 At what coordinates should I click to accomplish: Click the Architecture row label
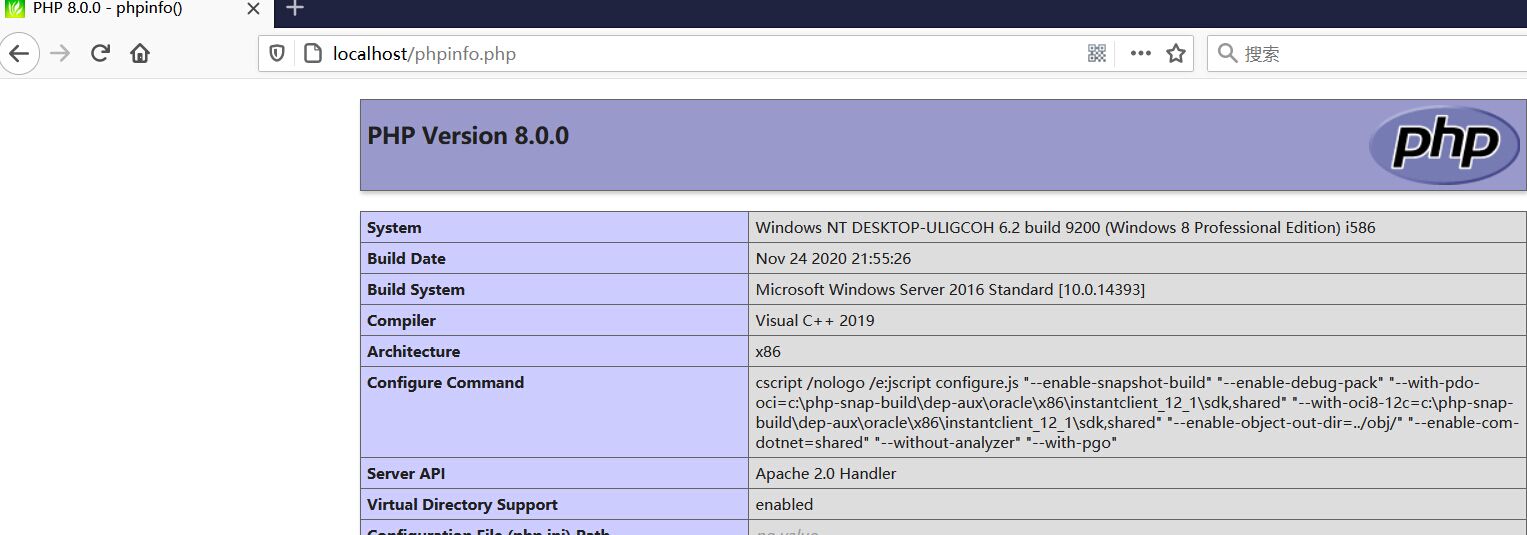coord(413,352)
